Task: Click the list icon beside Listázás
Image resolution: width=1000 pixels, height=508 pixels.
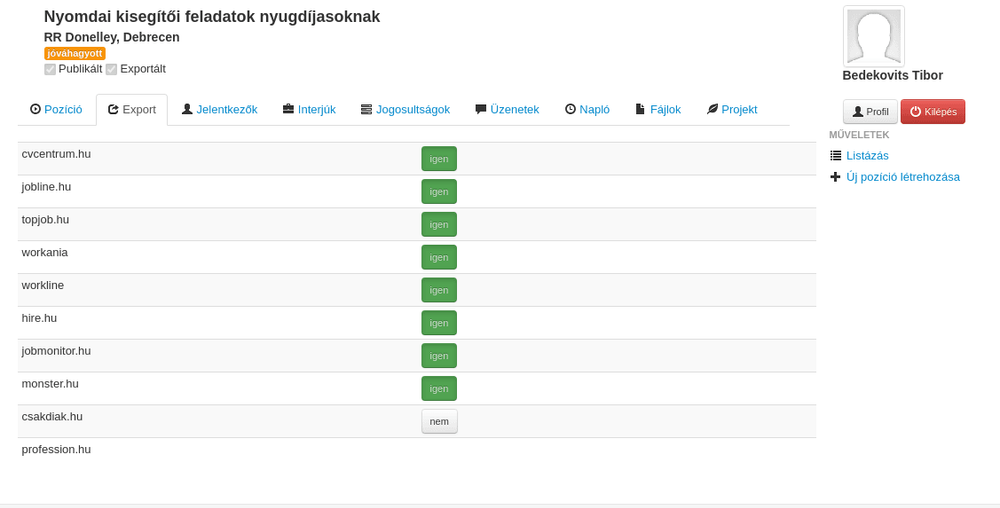Action: pos(836,156)
